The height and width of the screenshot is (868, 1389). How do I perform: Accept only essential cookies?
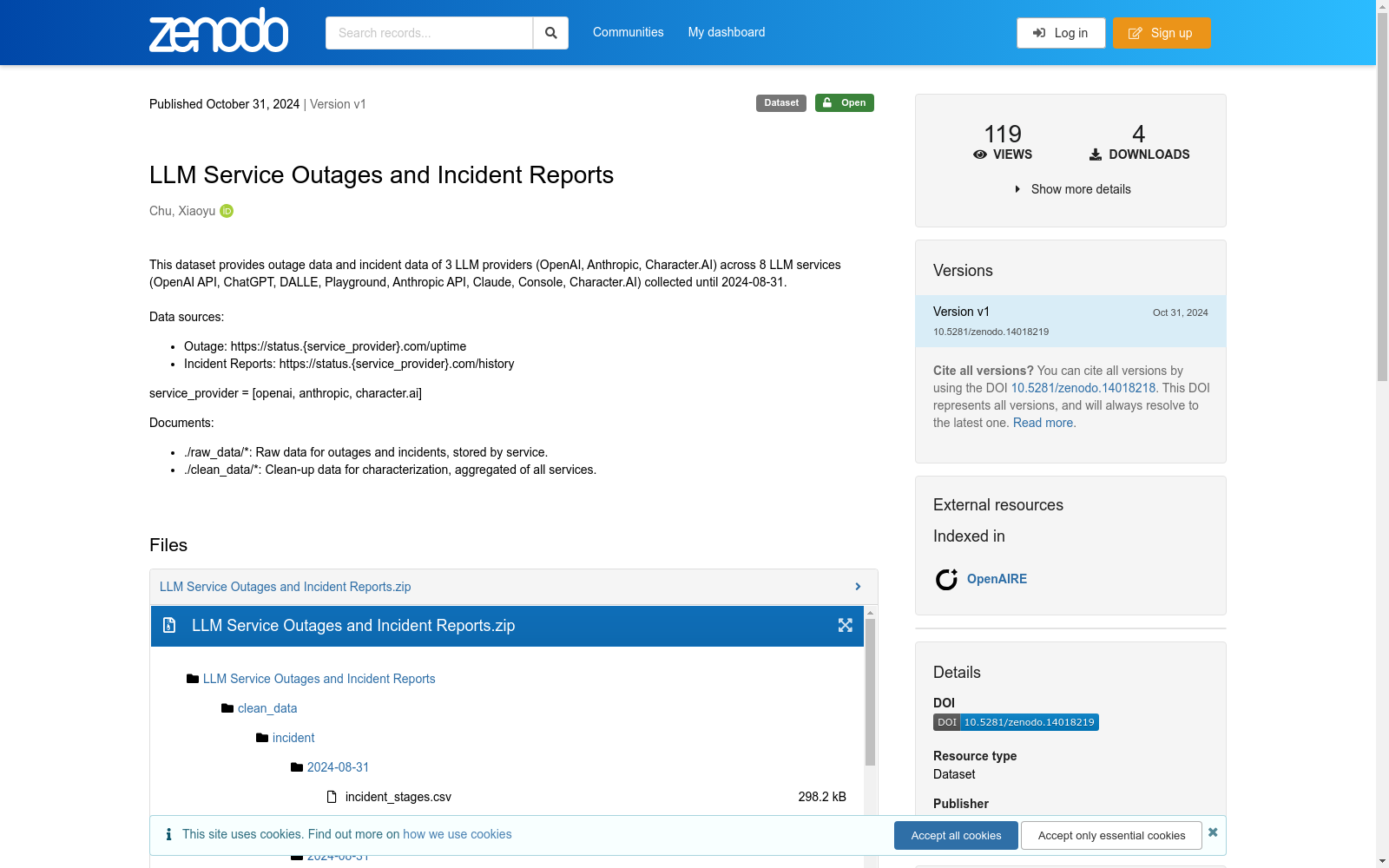point(1111,835)
